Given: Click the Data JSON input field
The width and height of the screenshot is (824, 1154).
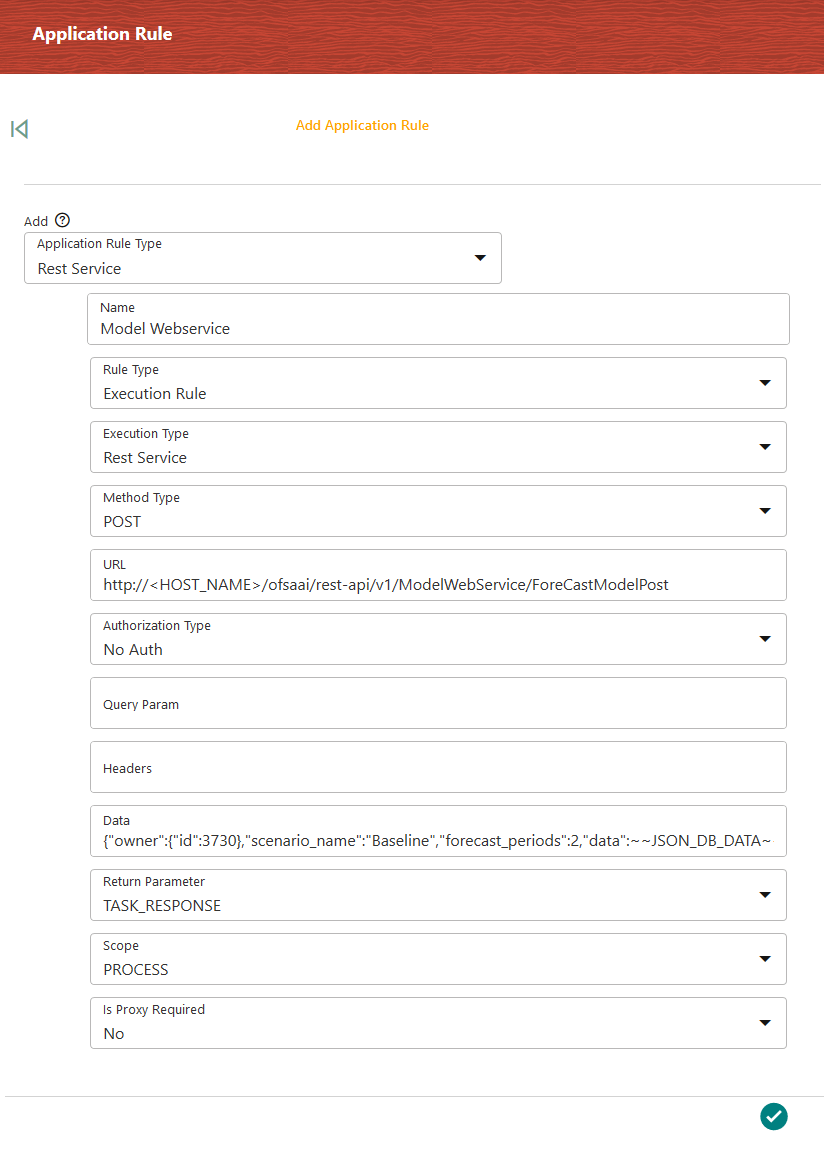Looking at the screenshot, I should coord(438,831).
